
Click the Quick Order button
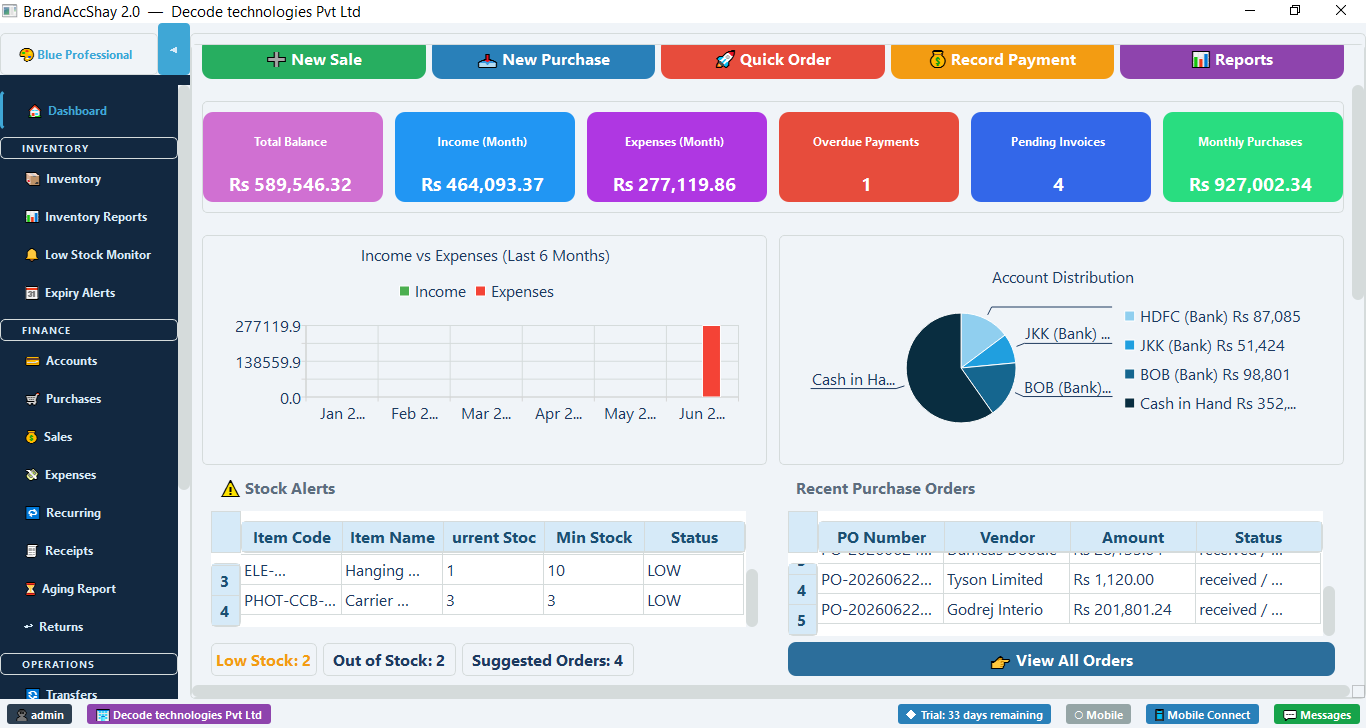[773, 60]
